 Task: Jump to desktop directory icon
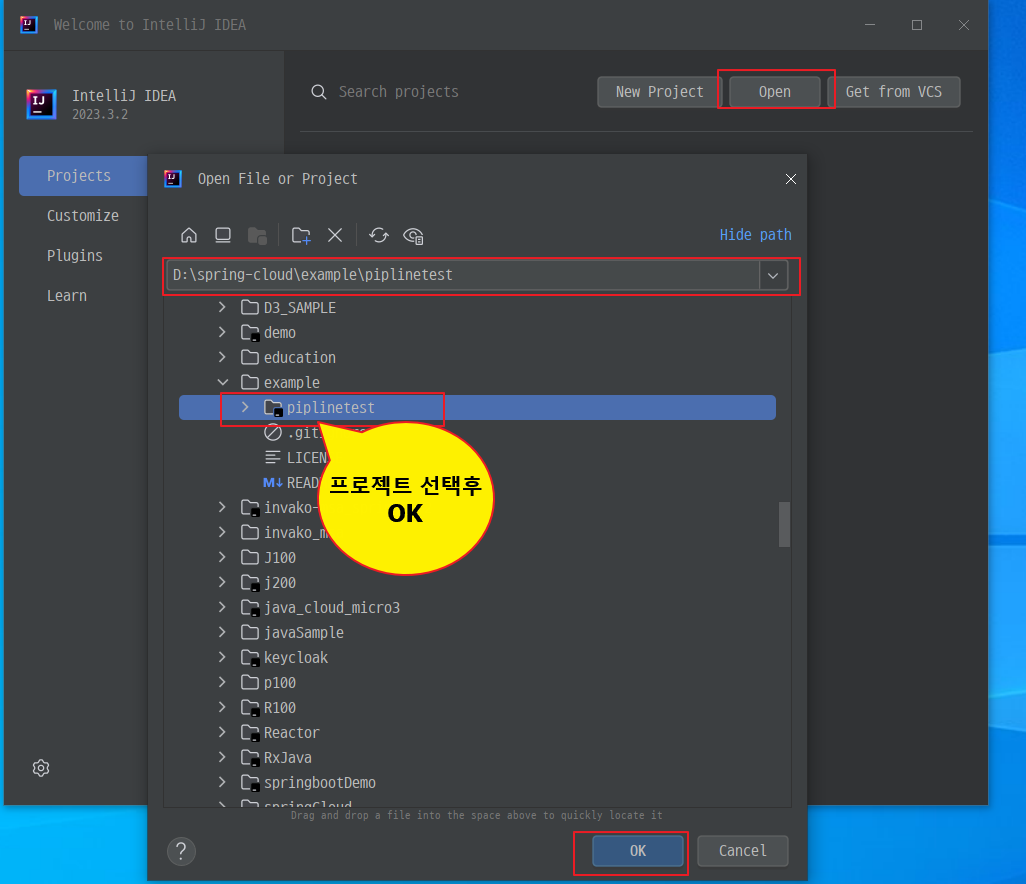pos(223,235)
